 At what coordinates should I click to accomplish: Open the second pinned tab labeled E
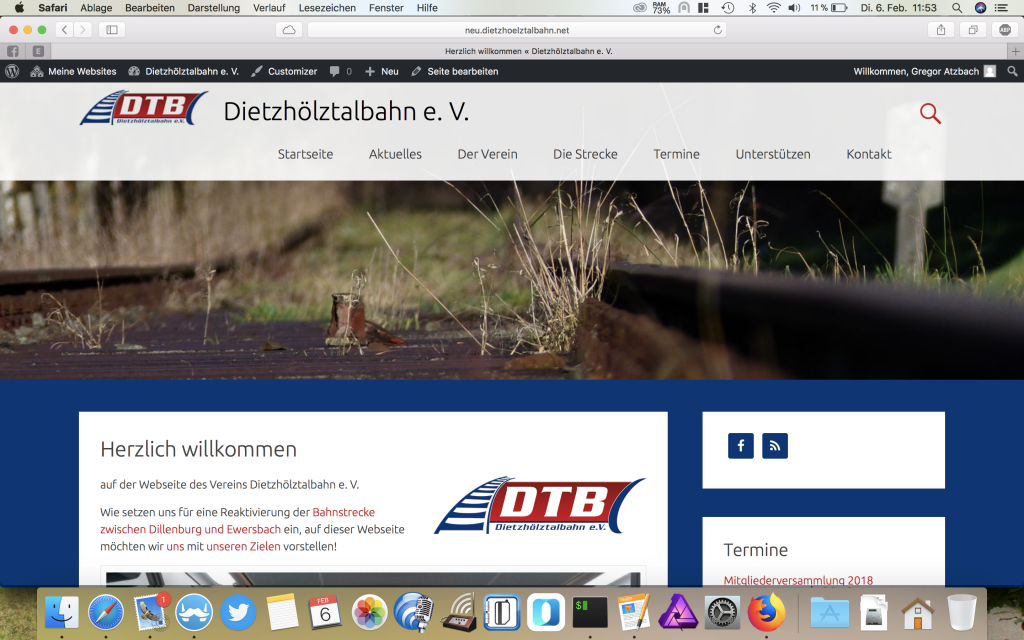(x=39, y=51)
